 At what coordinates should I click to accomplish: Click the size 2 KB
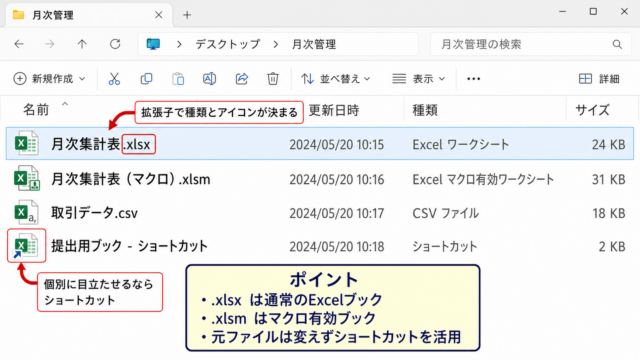(x=612, y=247)
